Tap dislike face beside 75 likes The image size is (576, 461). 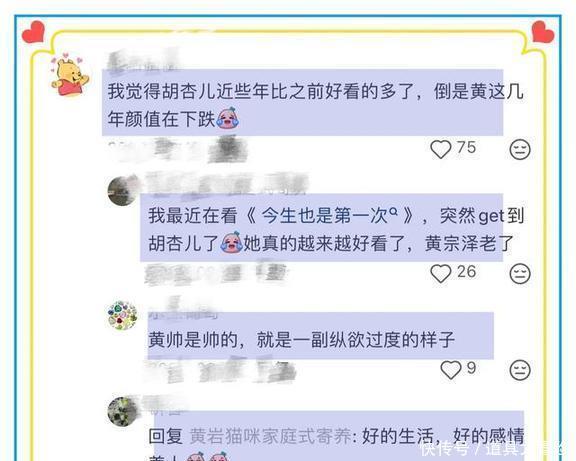[520, 149]
